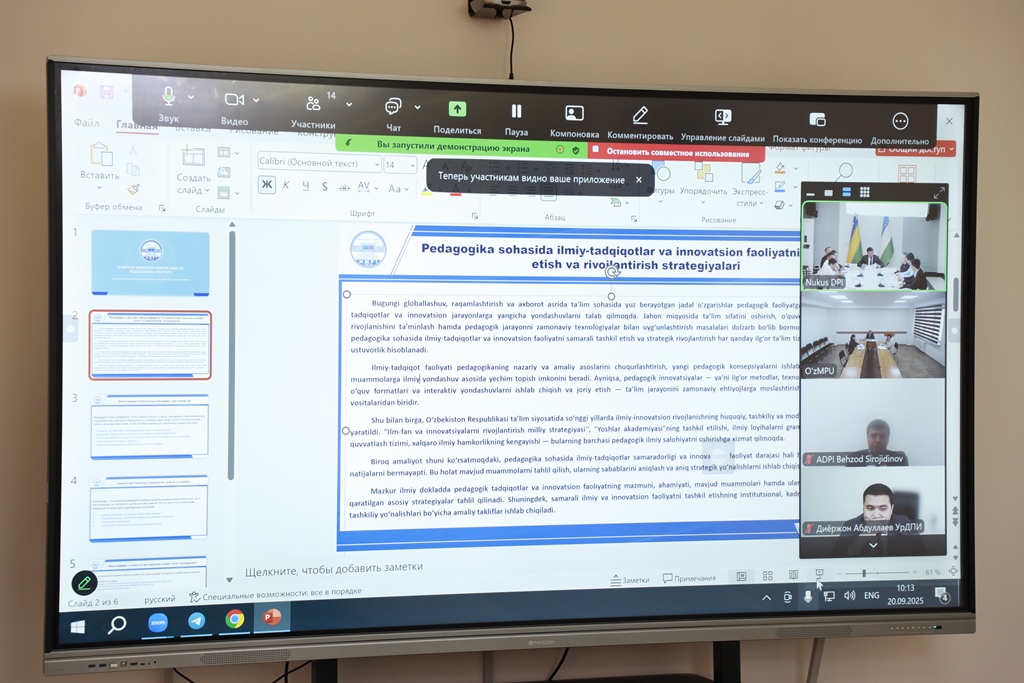The height and width of the screenshot is (683, 1024).
Task: Open the Заметки notes button in status bar
Action: pyautogui.click(x=629, y=578)
